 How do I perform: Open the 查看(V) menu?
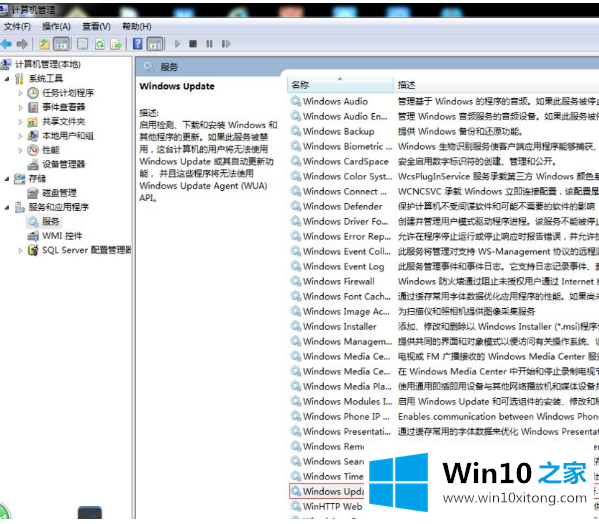click(x=96, y=26)
